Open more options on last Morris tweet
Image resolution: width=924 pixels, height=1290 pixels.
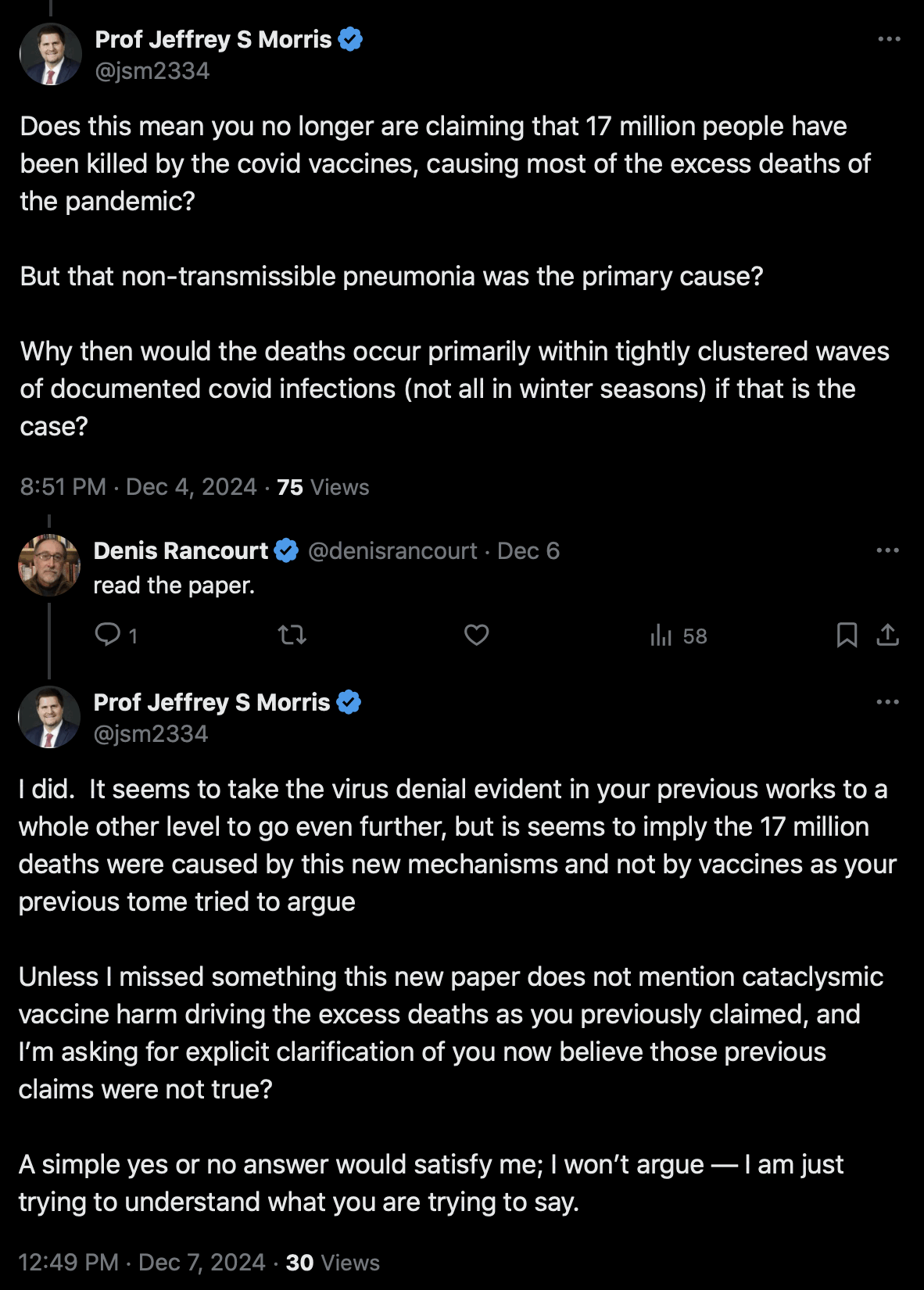coord(887,702)
